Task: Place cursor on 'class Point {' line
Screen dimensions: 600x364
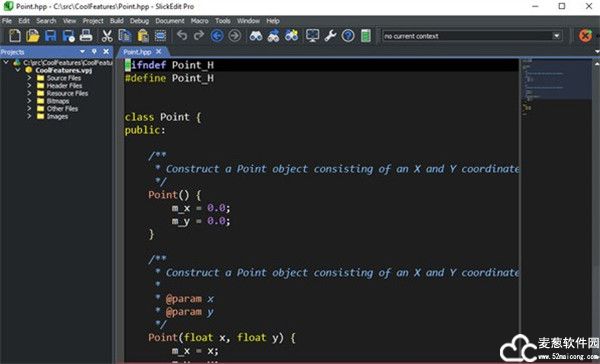Action: click(x=162, y=117)
